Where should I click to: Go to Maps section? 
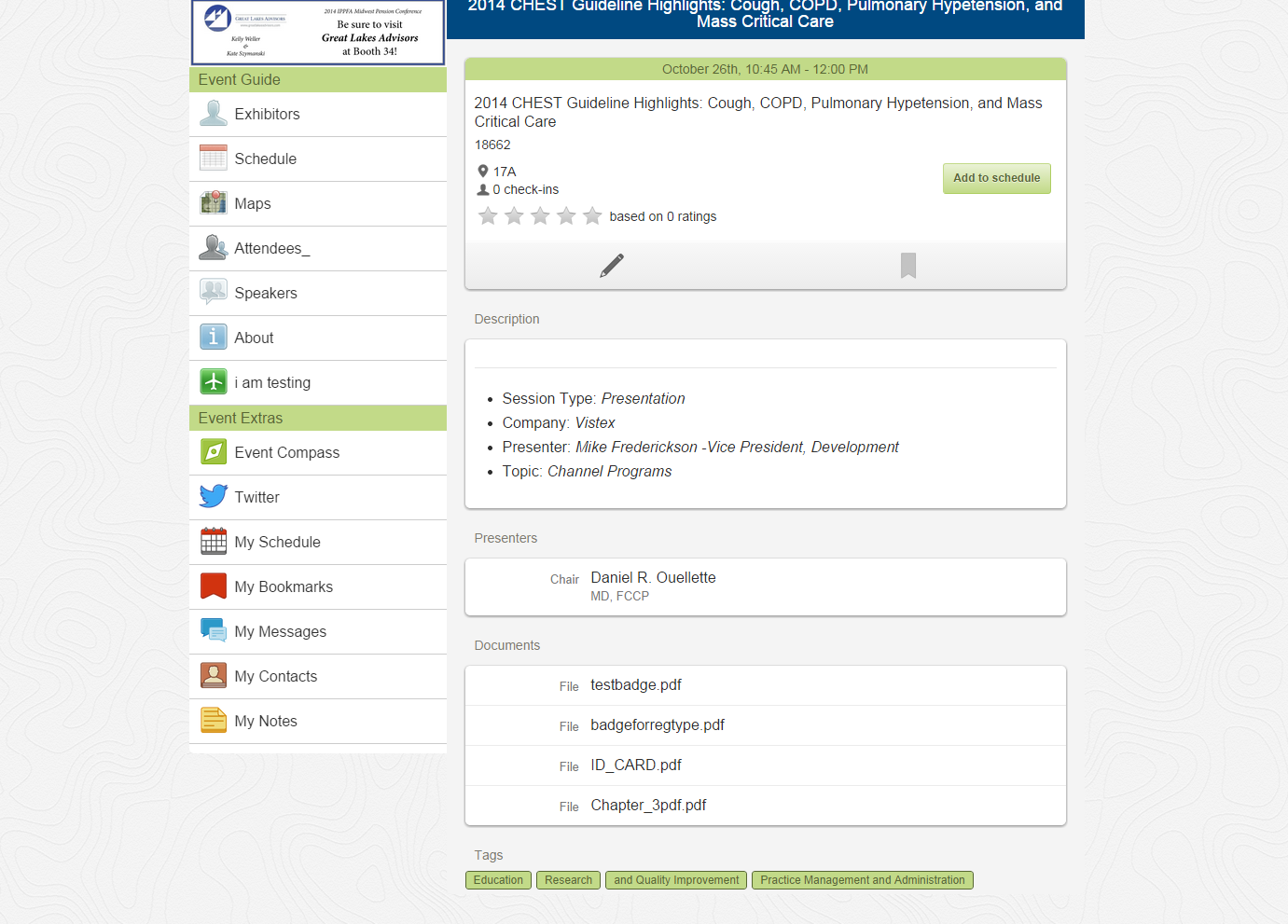[318, 204]
